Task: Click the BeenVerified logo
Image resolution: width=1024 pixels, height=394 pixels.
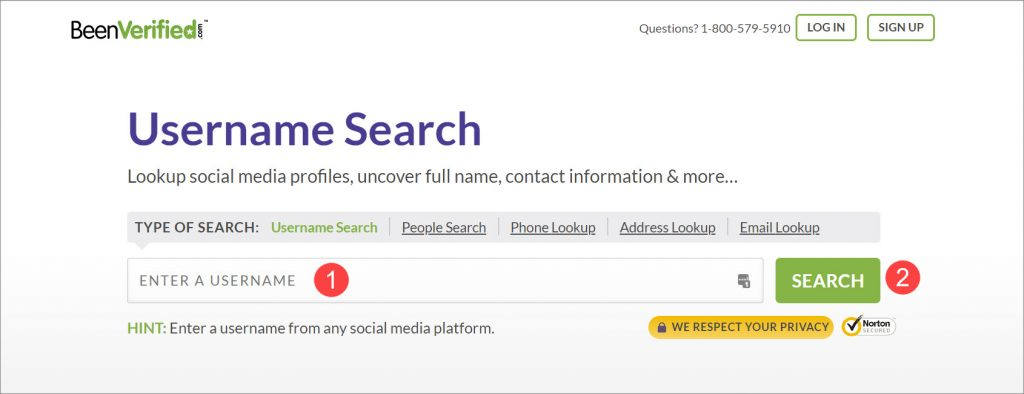Action: [139, 29]
